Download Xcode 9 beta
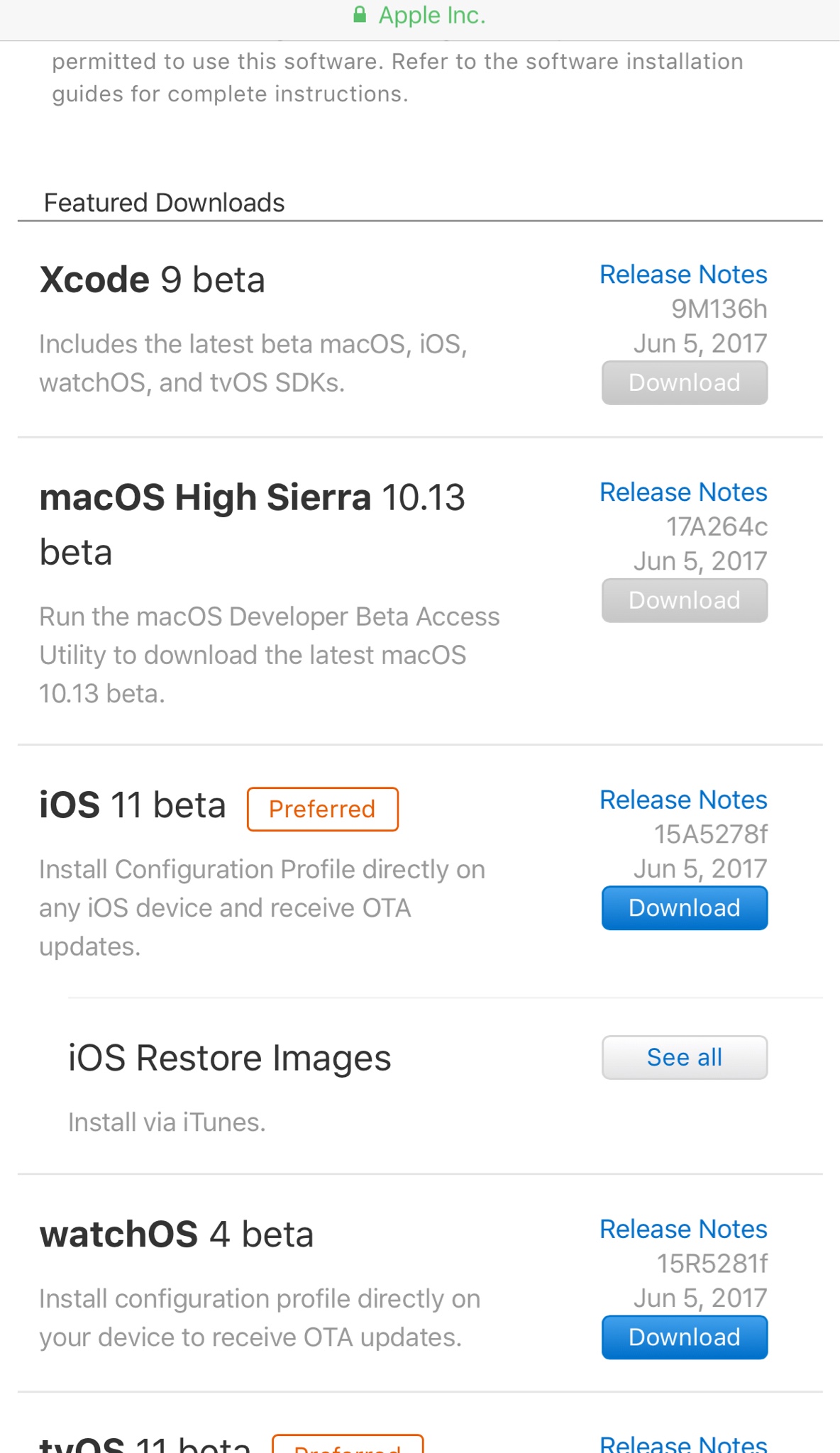Screen dimensions: 840x1453 684,382
